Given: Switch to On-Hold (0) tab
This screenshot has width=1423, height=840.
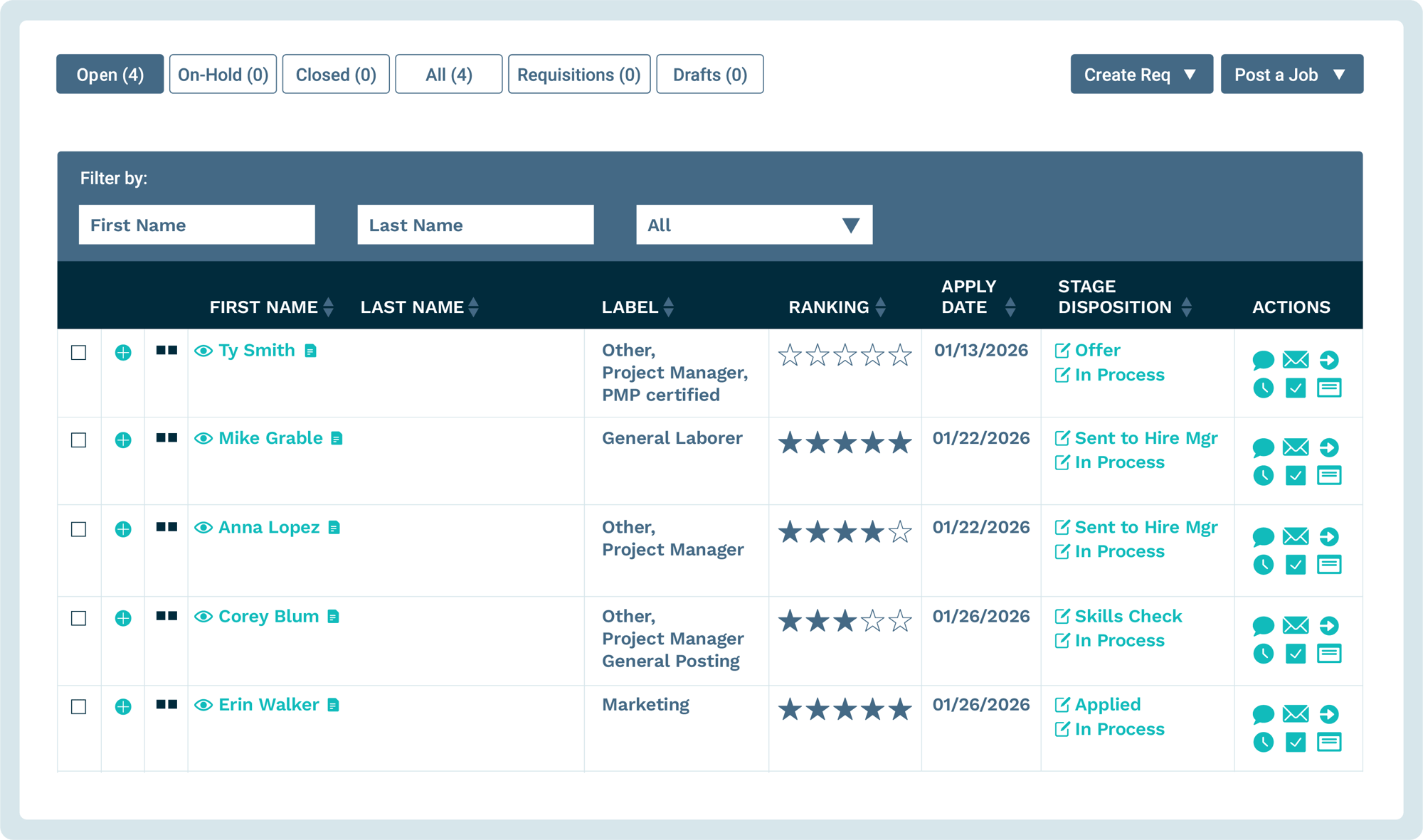Looking at the screenshot, I should tap(223, 74).
